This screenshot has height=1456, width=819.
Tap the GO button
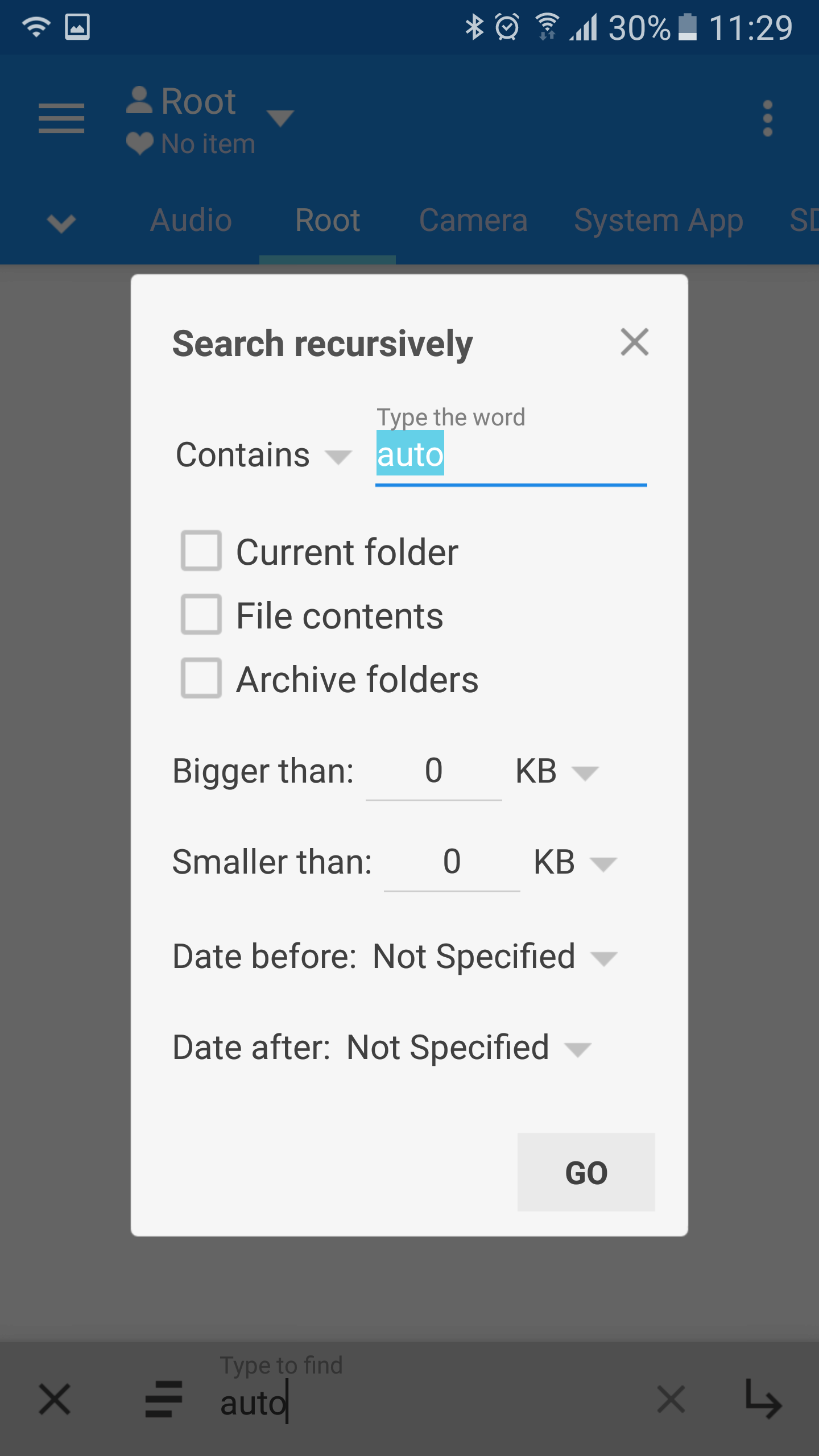[586, 1172]
